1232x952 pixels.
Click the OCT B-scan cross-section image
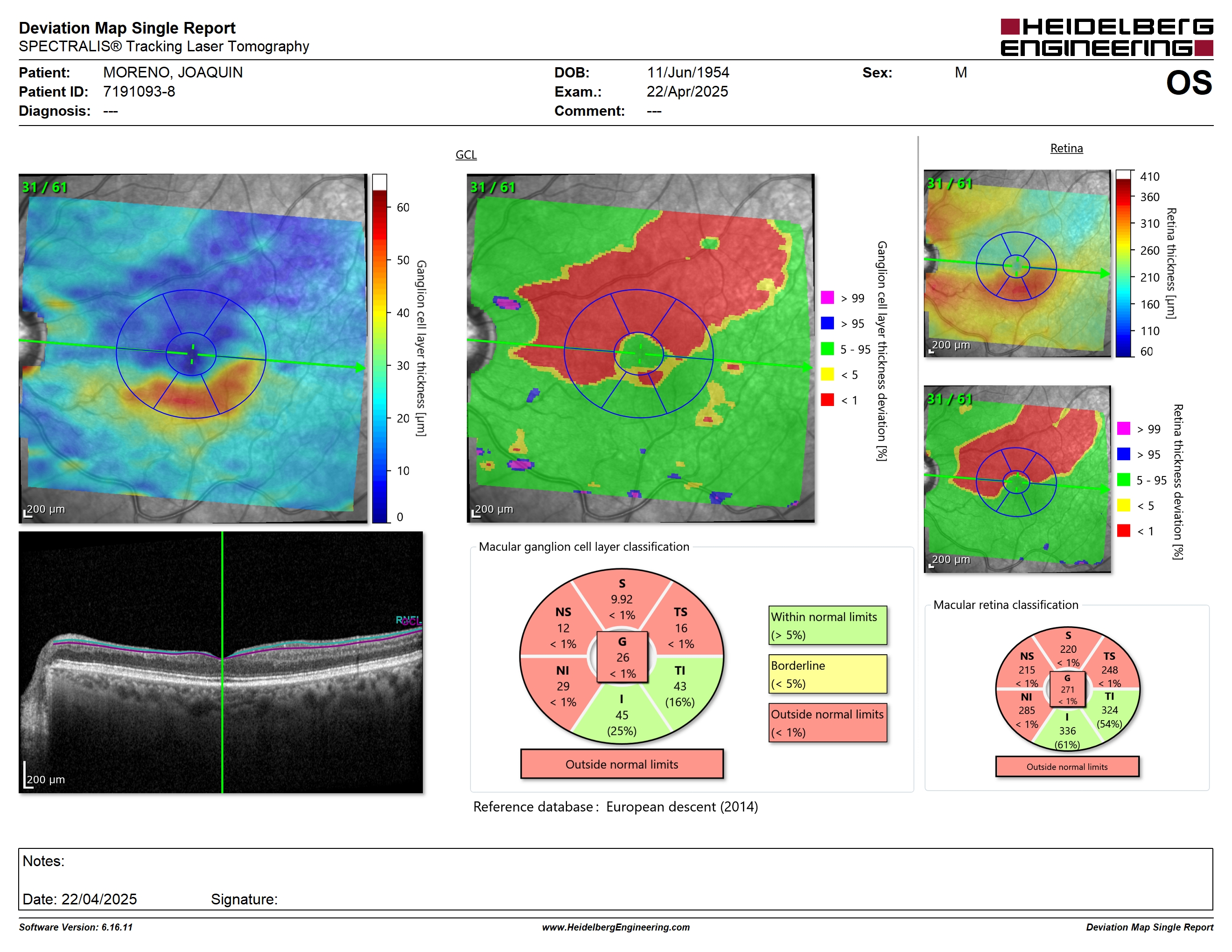pos(221,662)
